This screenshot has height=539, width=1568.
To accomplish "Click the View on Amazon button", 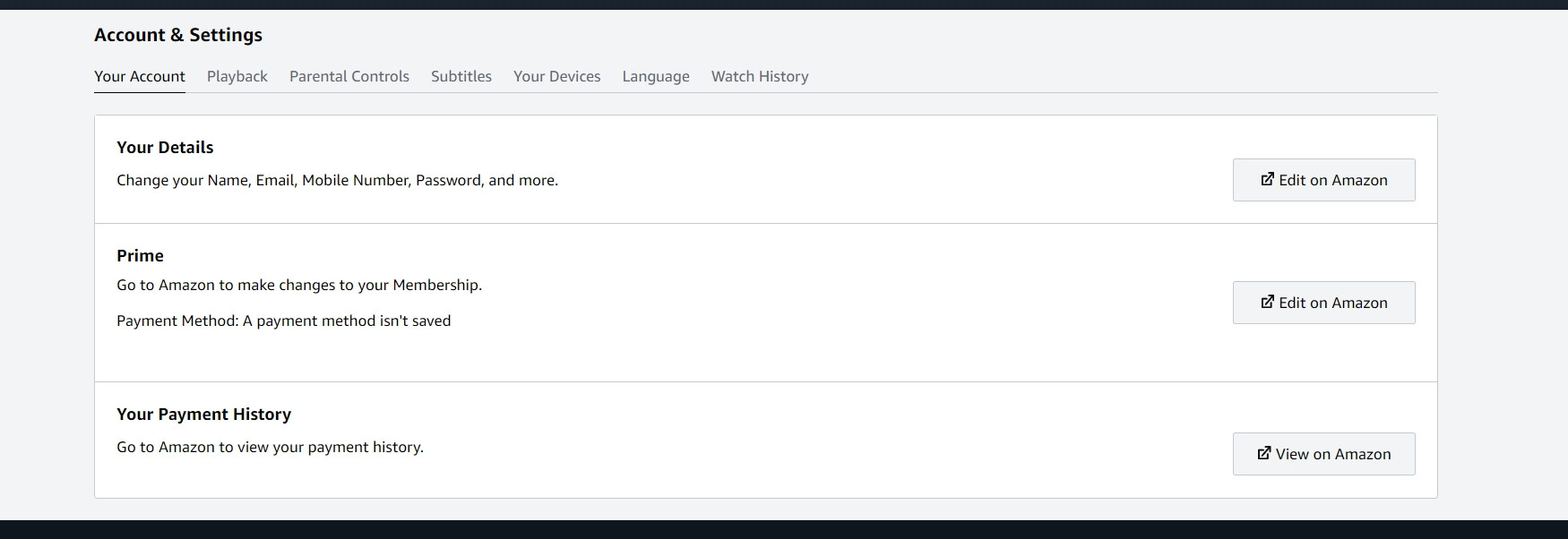I will point(1323,454).
